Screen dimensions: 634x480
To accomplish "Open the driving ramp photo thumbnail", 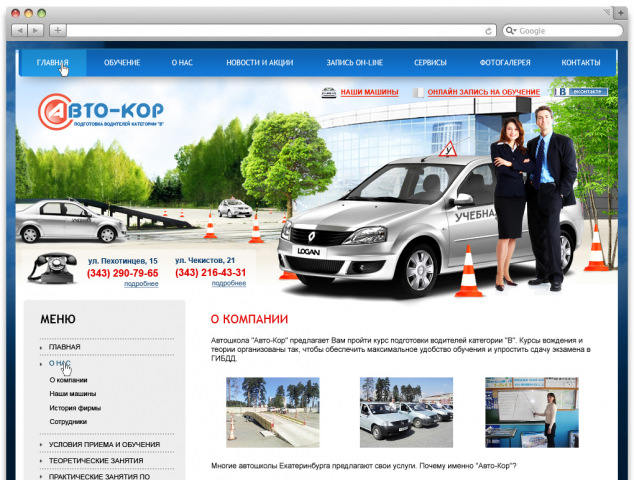I will pyautogui.click(x=273, y=412).
